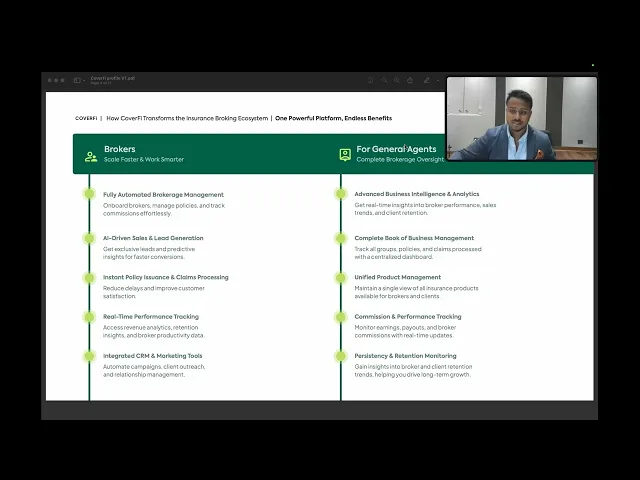The height and width of the screenshot is (480, 640).
Task: Zoom out of the PDF page
Action: pyautogui.click(x=384, y=80)
